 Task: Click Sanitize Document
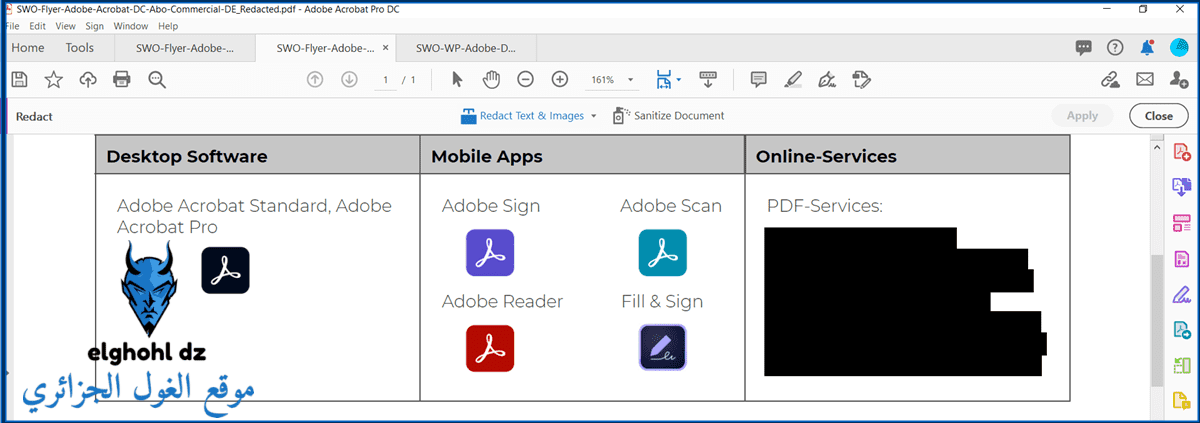coord(668,116)
